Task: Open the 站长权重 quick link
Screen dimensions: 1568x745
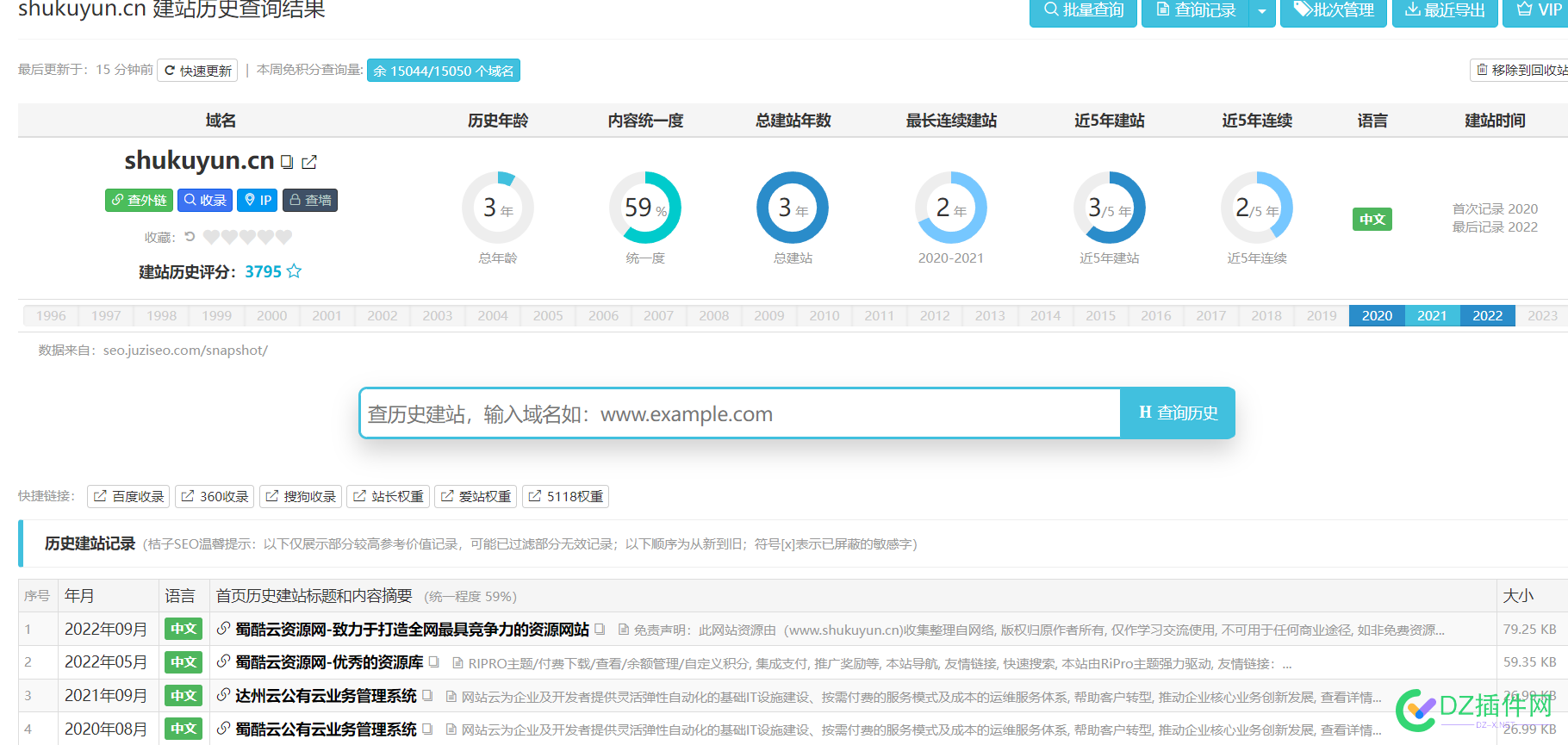Action: pos(388,497)
